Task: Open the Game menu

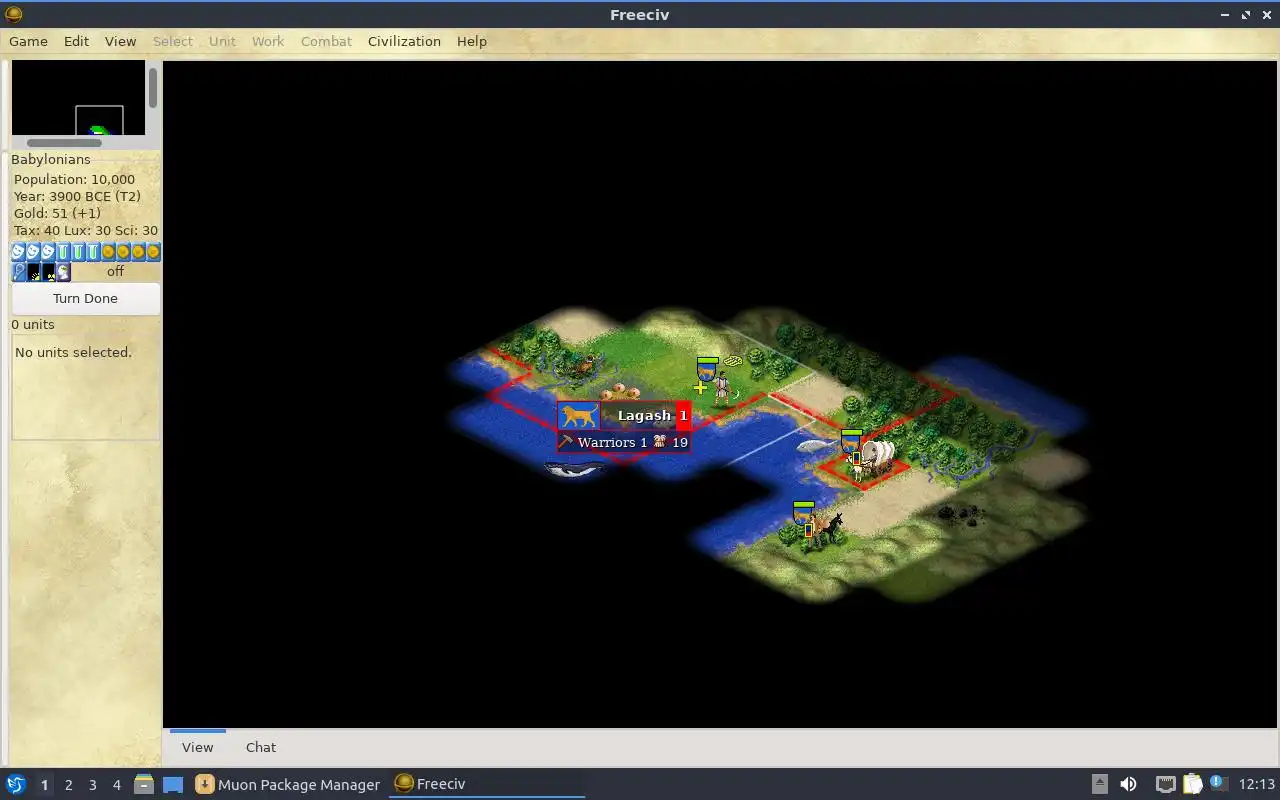Action: point(28,41)
